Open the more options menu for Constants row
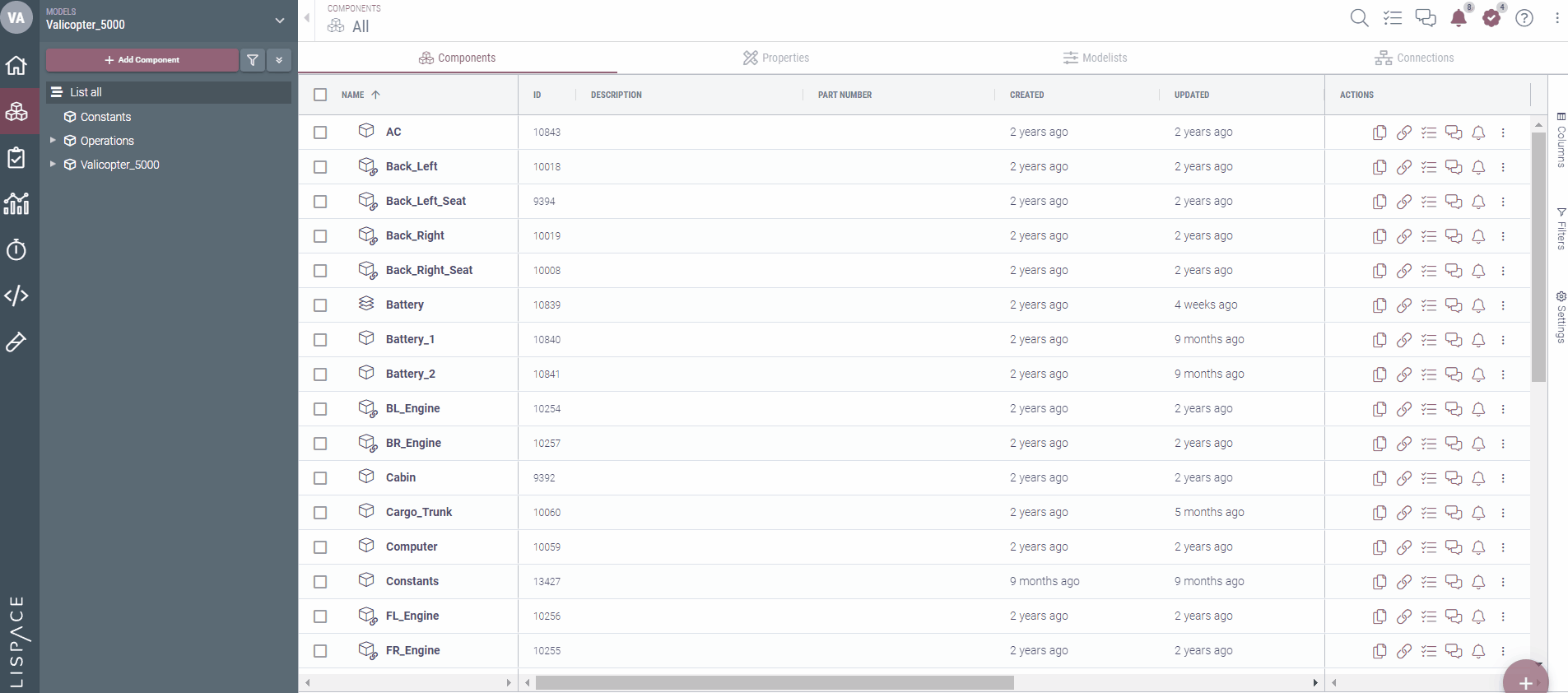 pyautogui.click(x=1503, y=582)
